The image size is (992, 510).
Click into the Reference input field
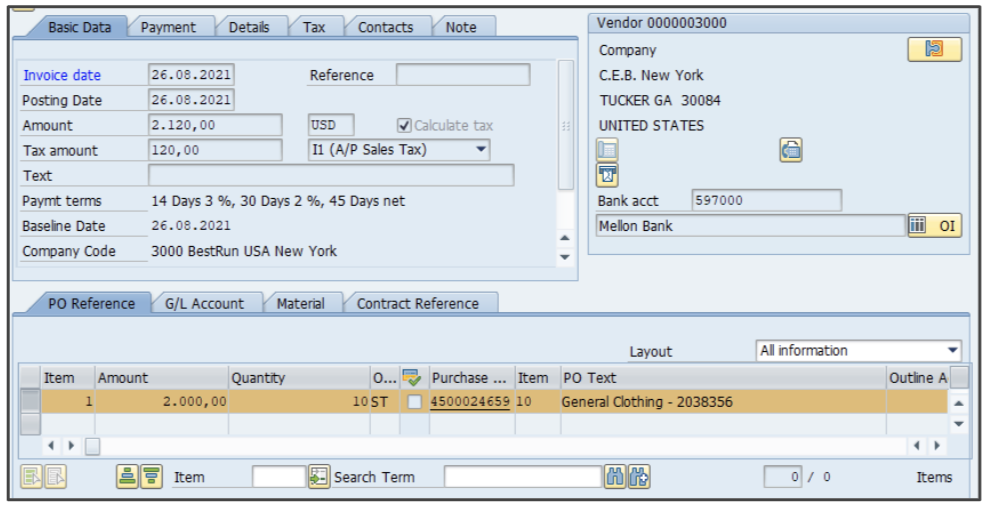(463, 75)
